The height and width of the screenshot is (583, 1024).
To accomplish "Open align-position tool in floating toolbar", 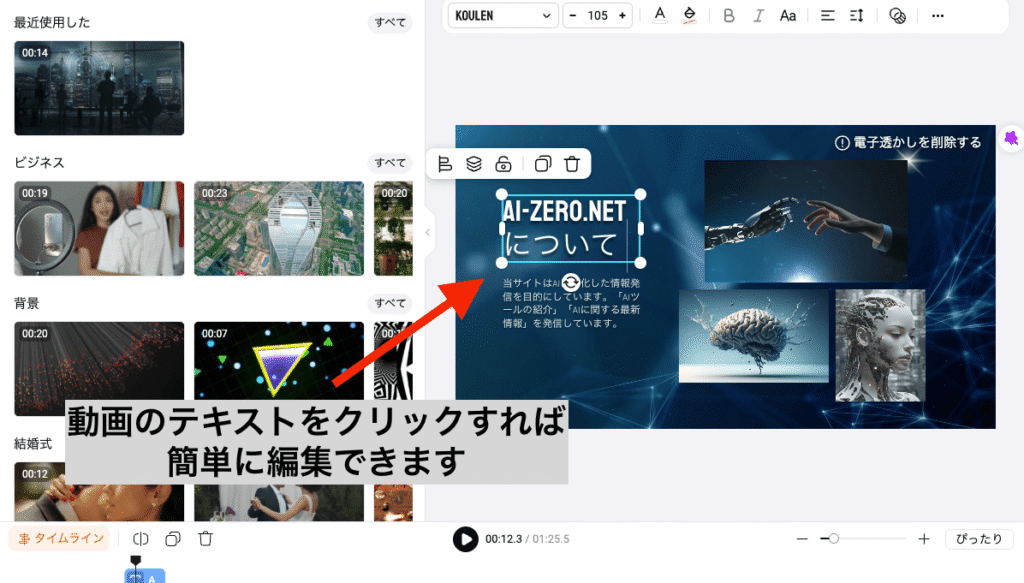I will (445, 164).
